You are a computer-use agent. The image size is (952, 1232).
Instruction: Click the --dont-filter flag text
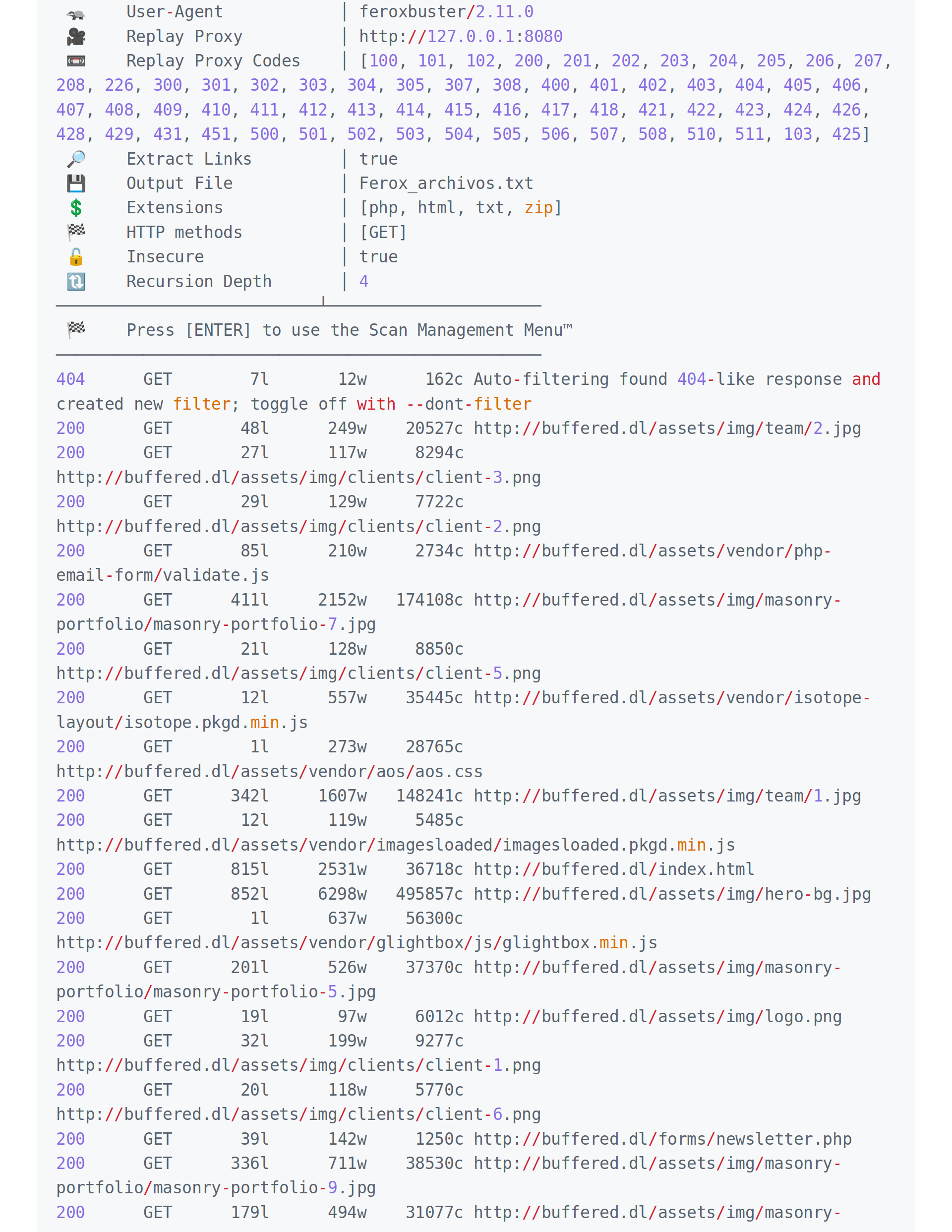(469, 404)
